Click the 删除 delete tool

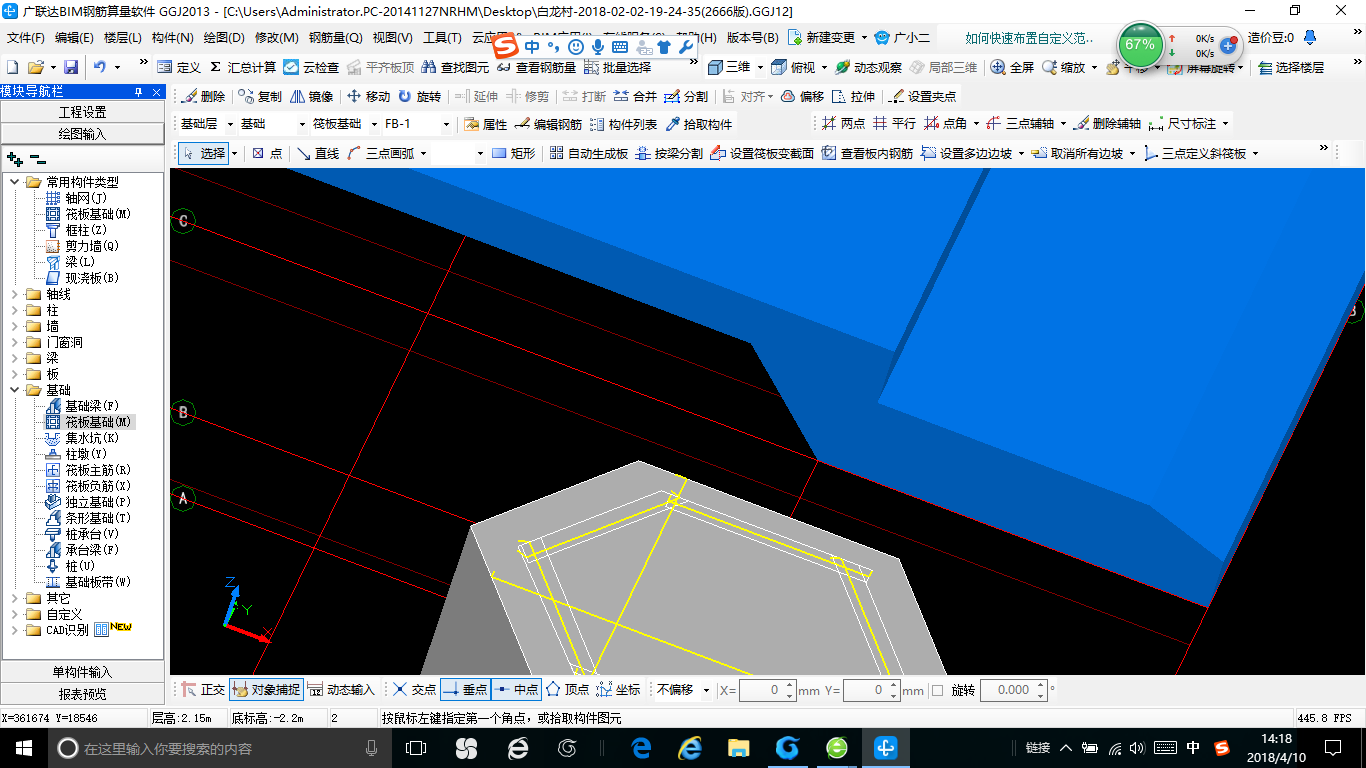(x=203, y=97)
